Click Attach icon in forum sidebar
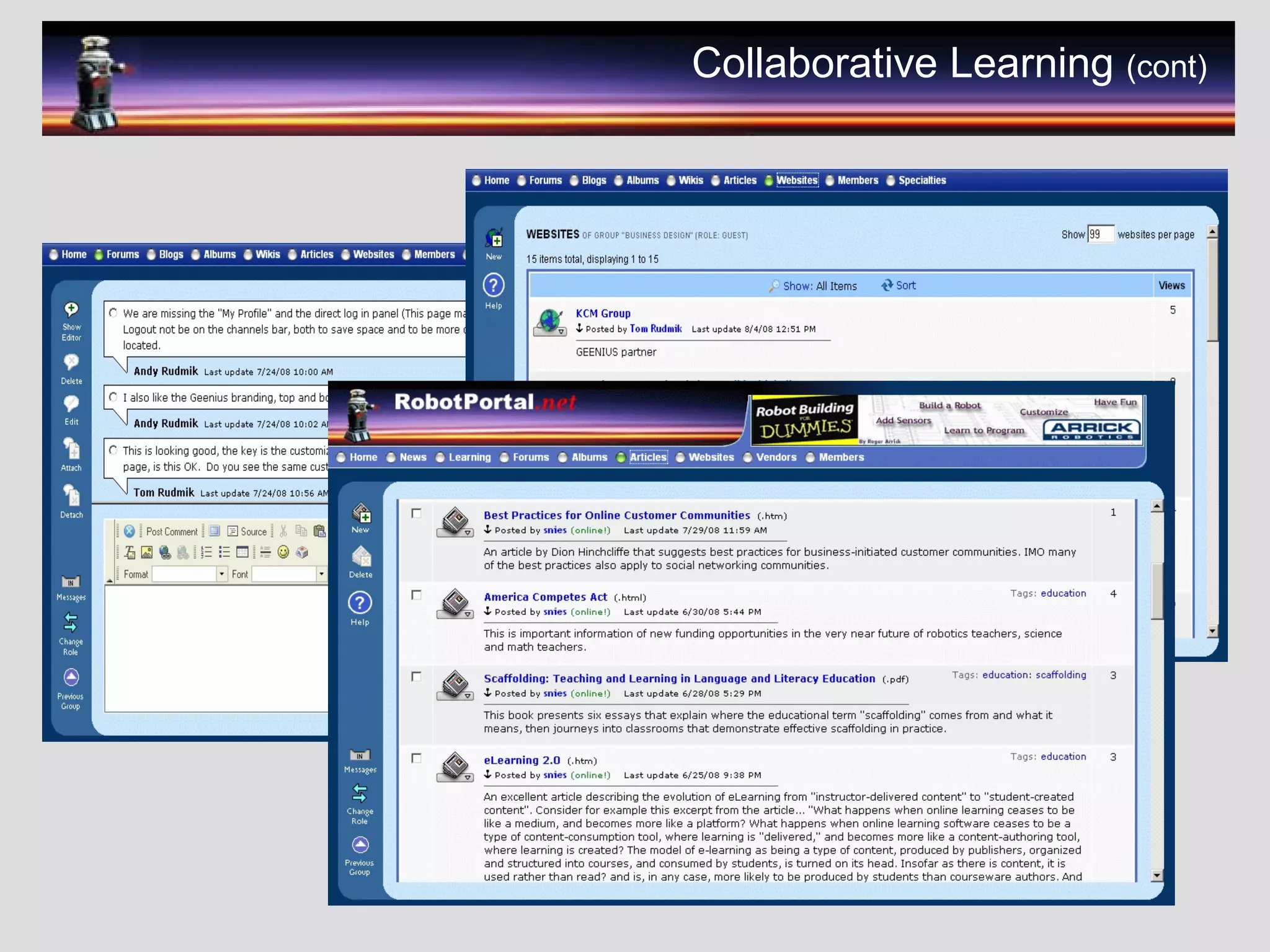 (71, 448)
